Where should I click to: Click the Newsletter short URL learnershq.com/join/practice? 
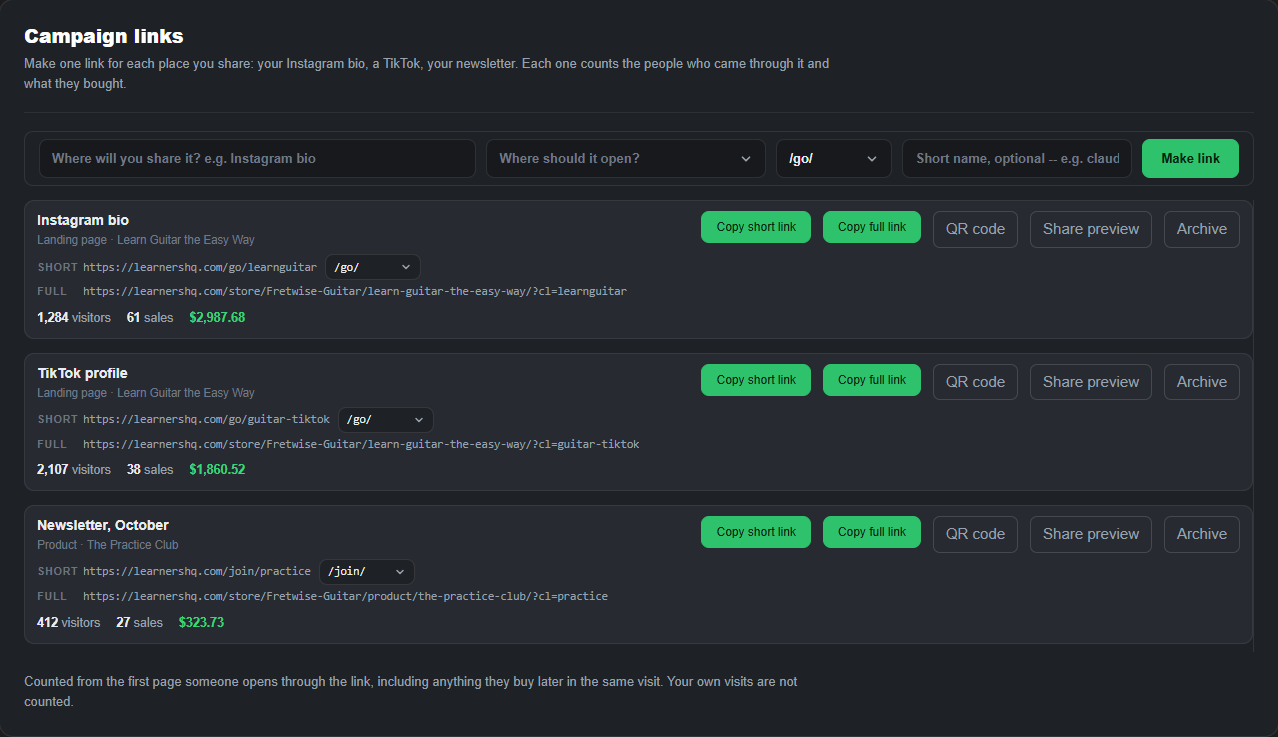pos(197,571)
